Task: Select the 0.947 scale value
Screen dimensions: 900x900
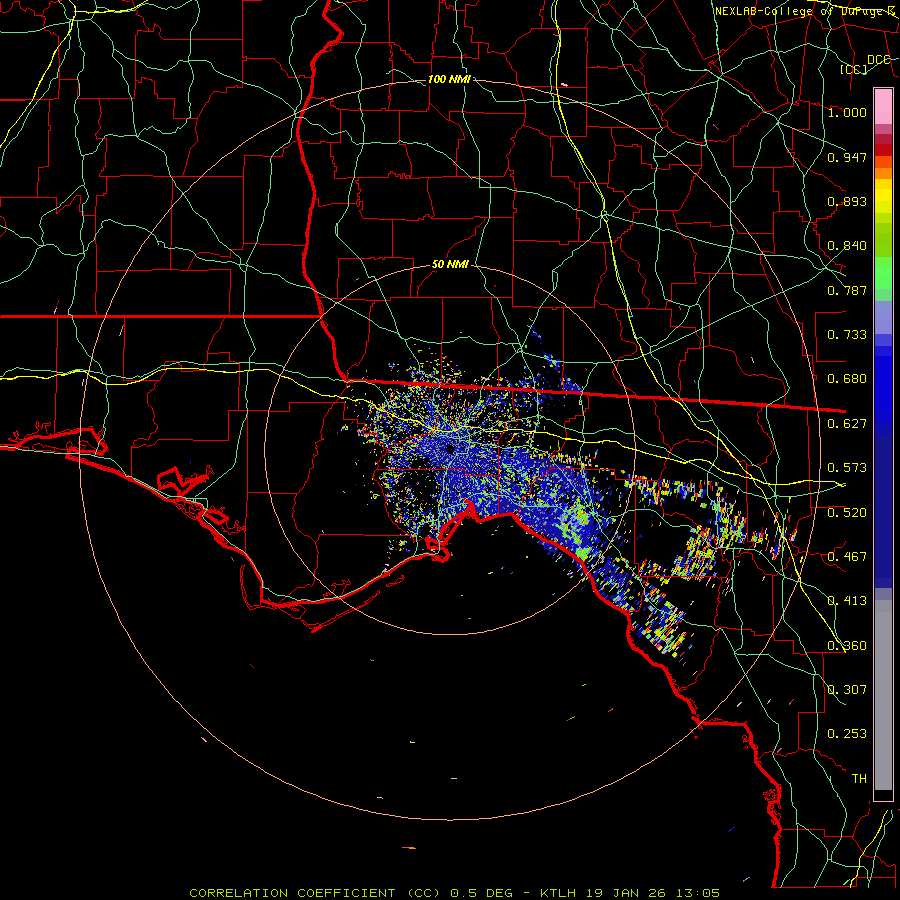Action: [x=847, y=157]
